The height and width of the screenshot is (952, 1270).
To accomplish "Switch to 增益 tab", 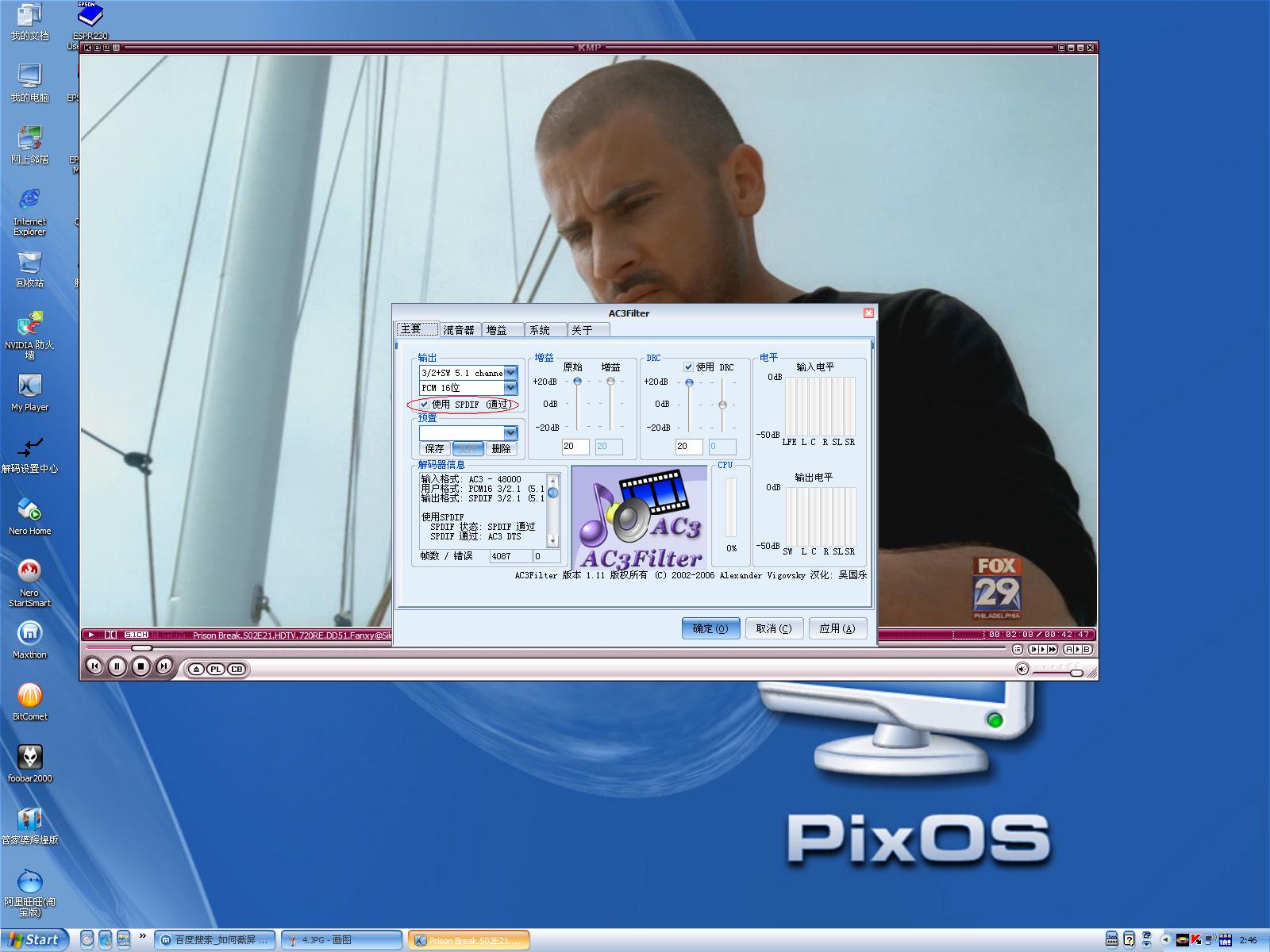I will [x=503, y=330].
